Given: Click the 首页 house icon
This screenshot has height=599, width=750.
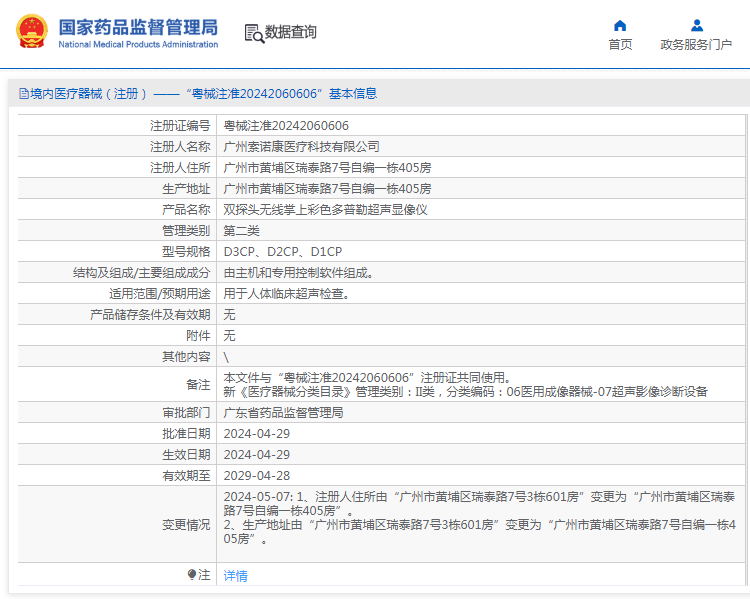Looking at the screenshot, I should pyautogui.click(x=620, y=25).
